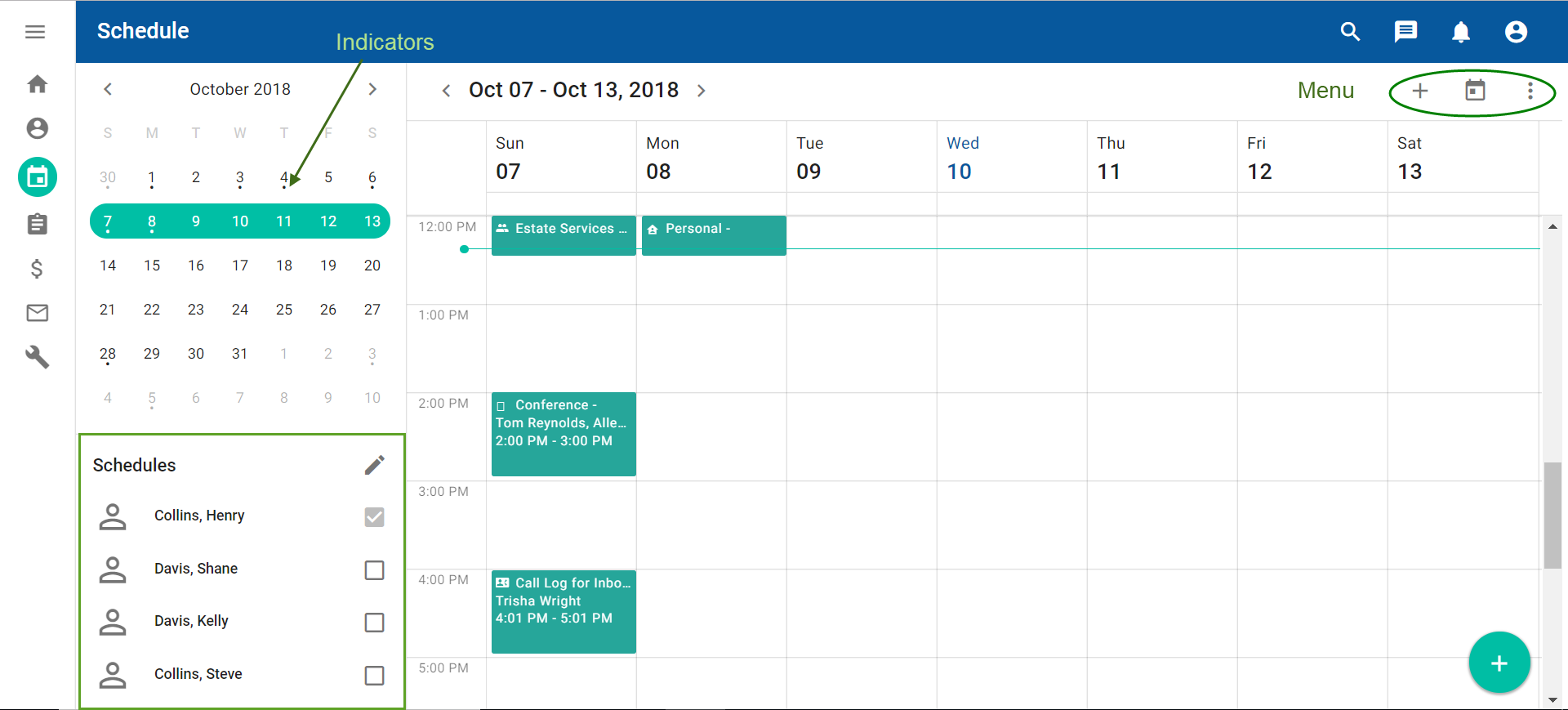Viewport: 1568px width, 710px height.
Task: Open the billing dollar sign icon
Action: pyautogui.click(x=37, y=269)
